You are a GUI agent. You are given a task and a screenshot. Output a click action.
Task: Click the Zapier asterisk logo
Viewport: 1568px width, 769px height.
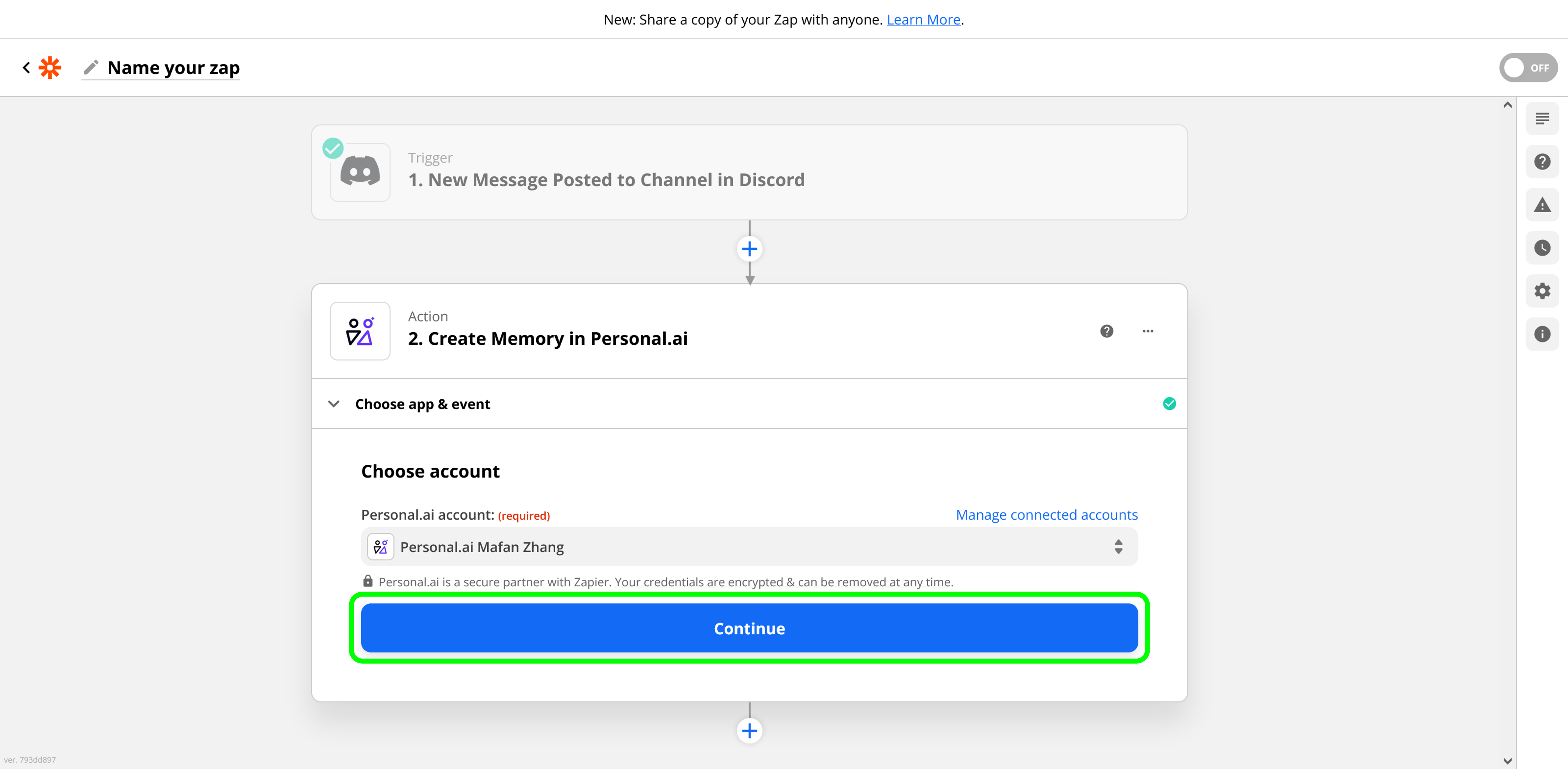click(x=50, y=68)
